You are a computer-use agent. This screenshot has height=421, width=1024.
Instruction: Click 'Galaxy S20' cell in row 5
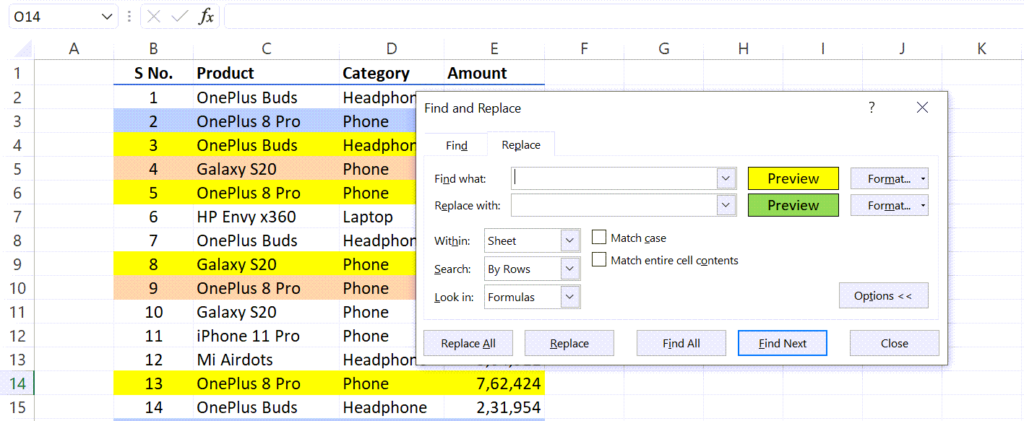click(266, 169)
